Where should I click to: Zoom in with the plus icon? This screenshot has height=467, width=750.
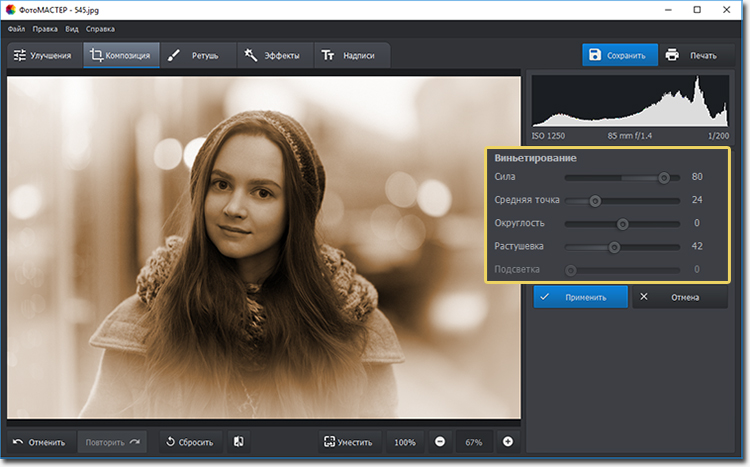click(508, 442)
